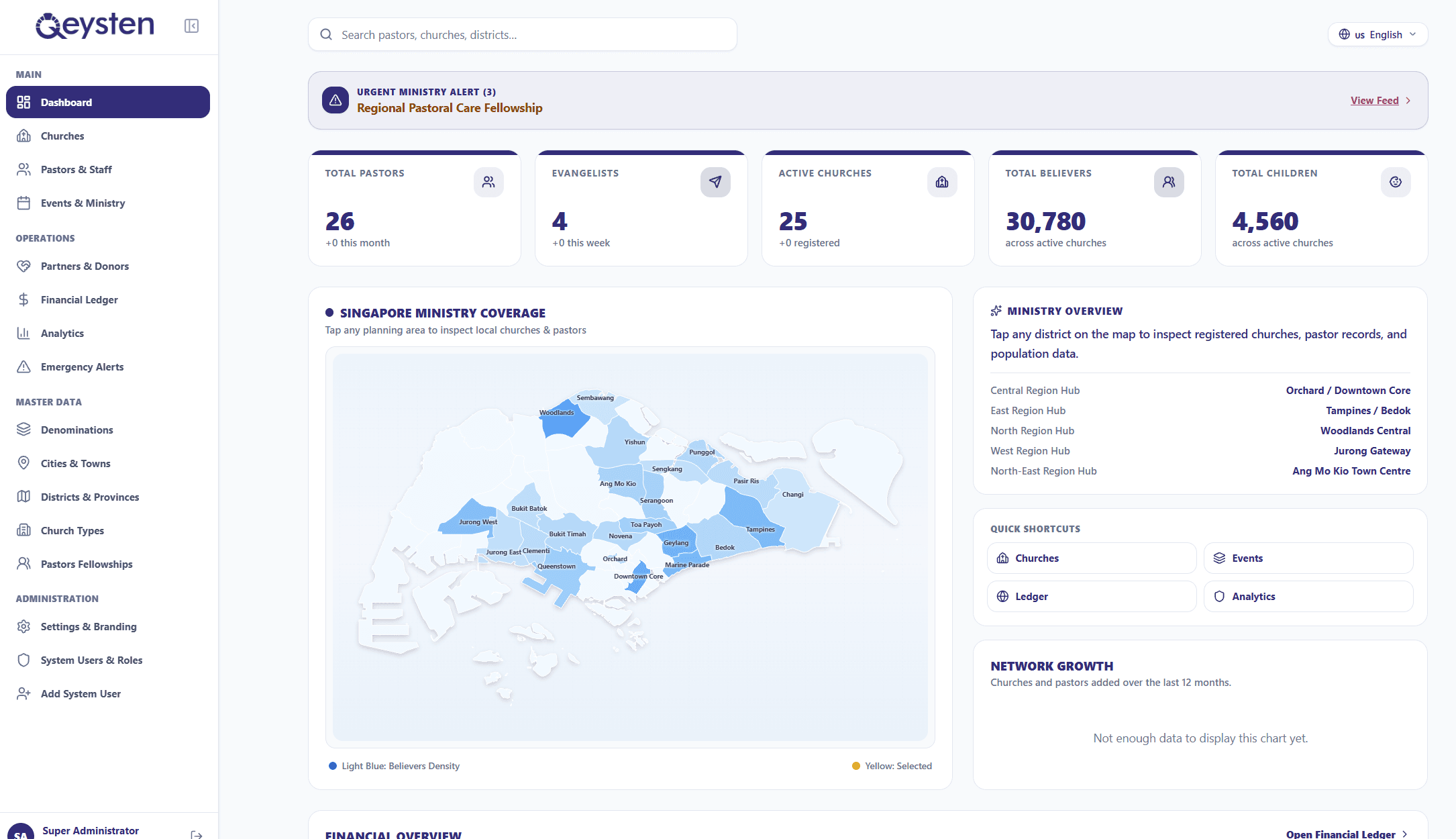Open the Analytics sidebar item
This screenshot has height=839, width=1456.
pos(108,333)
